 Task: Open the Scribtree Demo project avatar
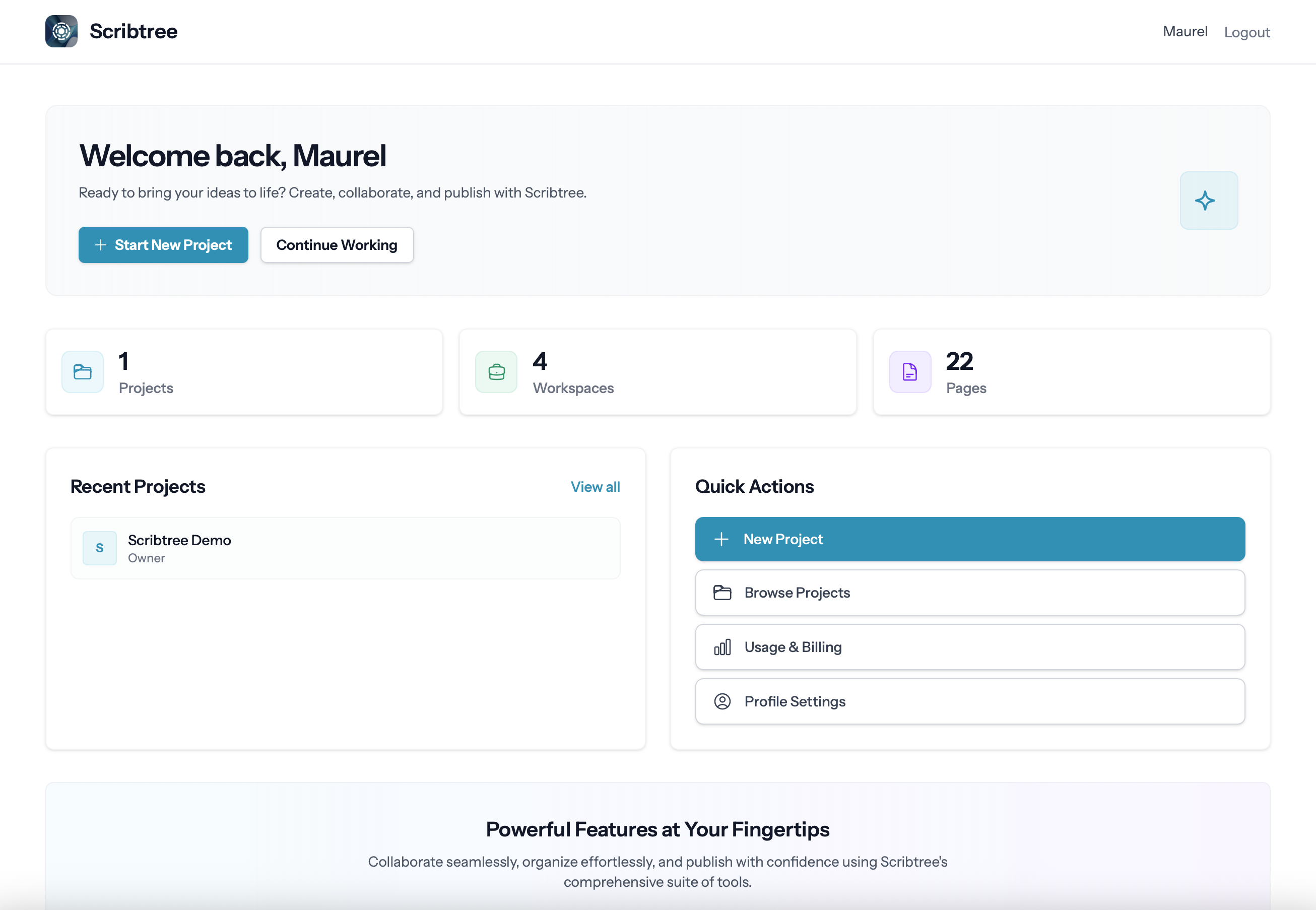coord(100,548)
